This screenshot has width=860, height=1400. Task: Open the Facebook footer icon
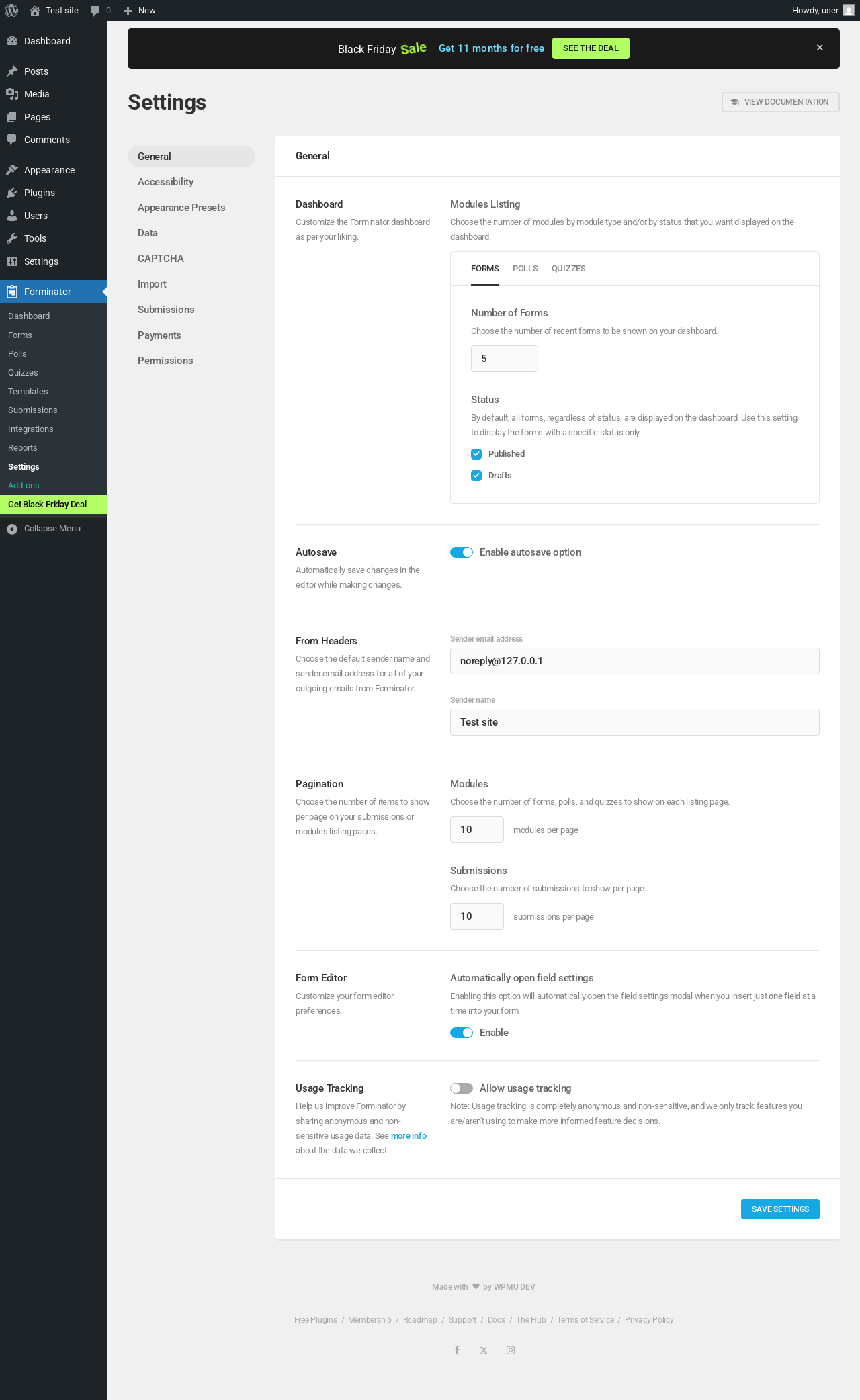pos(457,1350)
